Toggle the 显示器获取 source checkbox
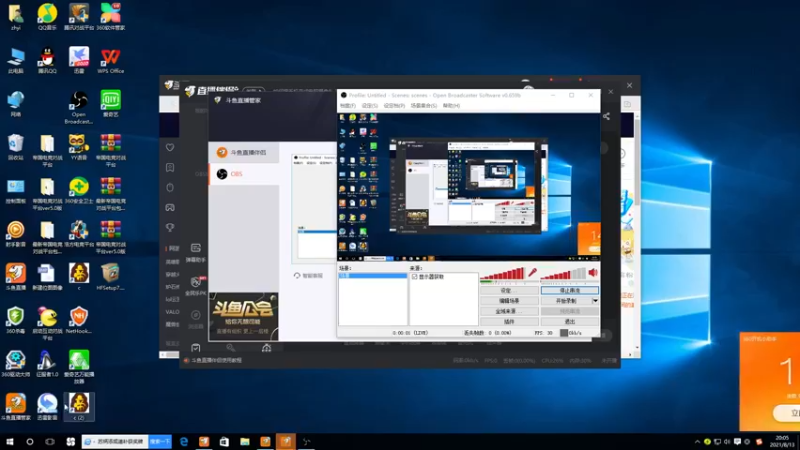This screenshot has width=800, height=450. pos(414,277)
